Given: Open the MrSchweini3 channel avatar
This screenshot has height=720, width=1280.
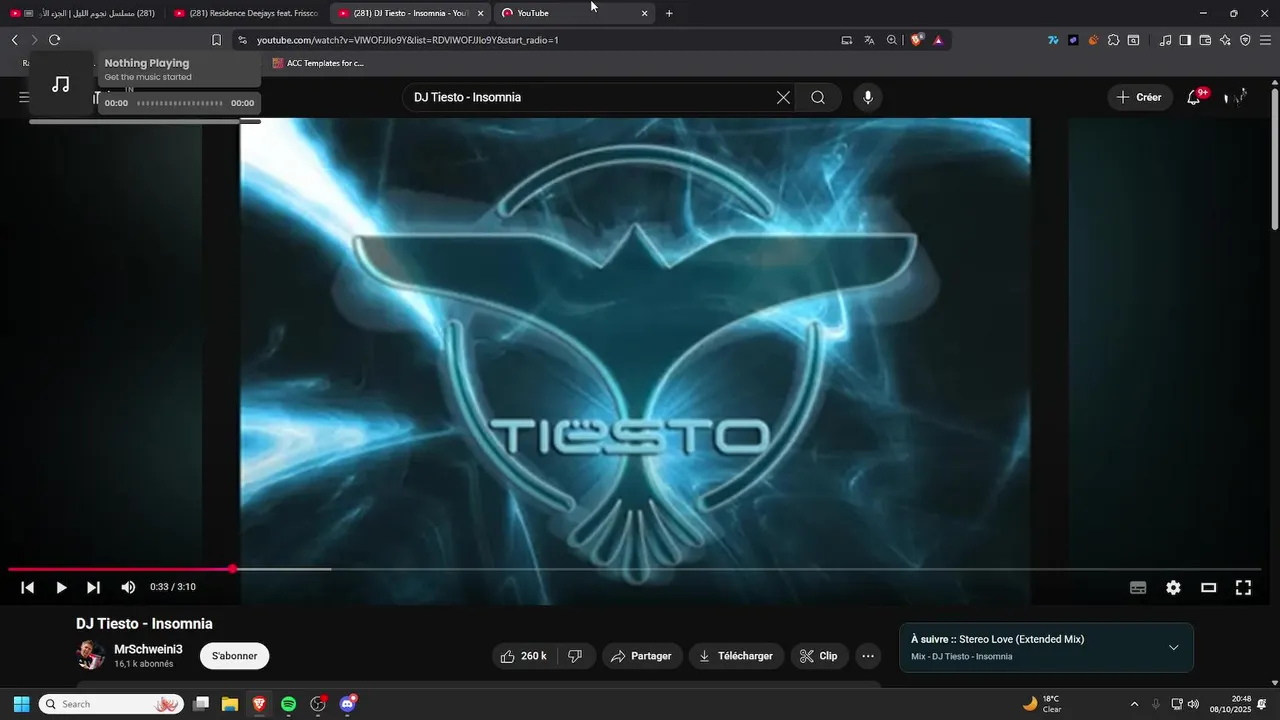Looking at the screenshot, I should coord(91,656).
